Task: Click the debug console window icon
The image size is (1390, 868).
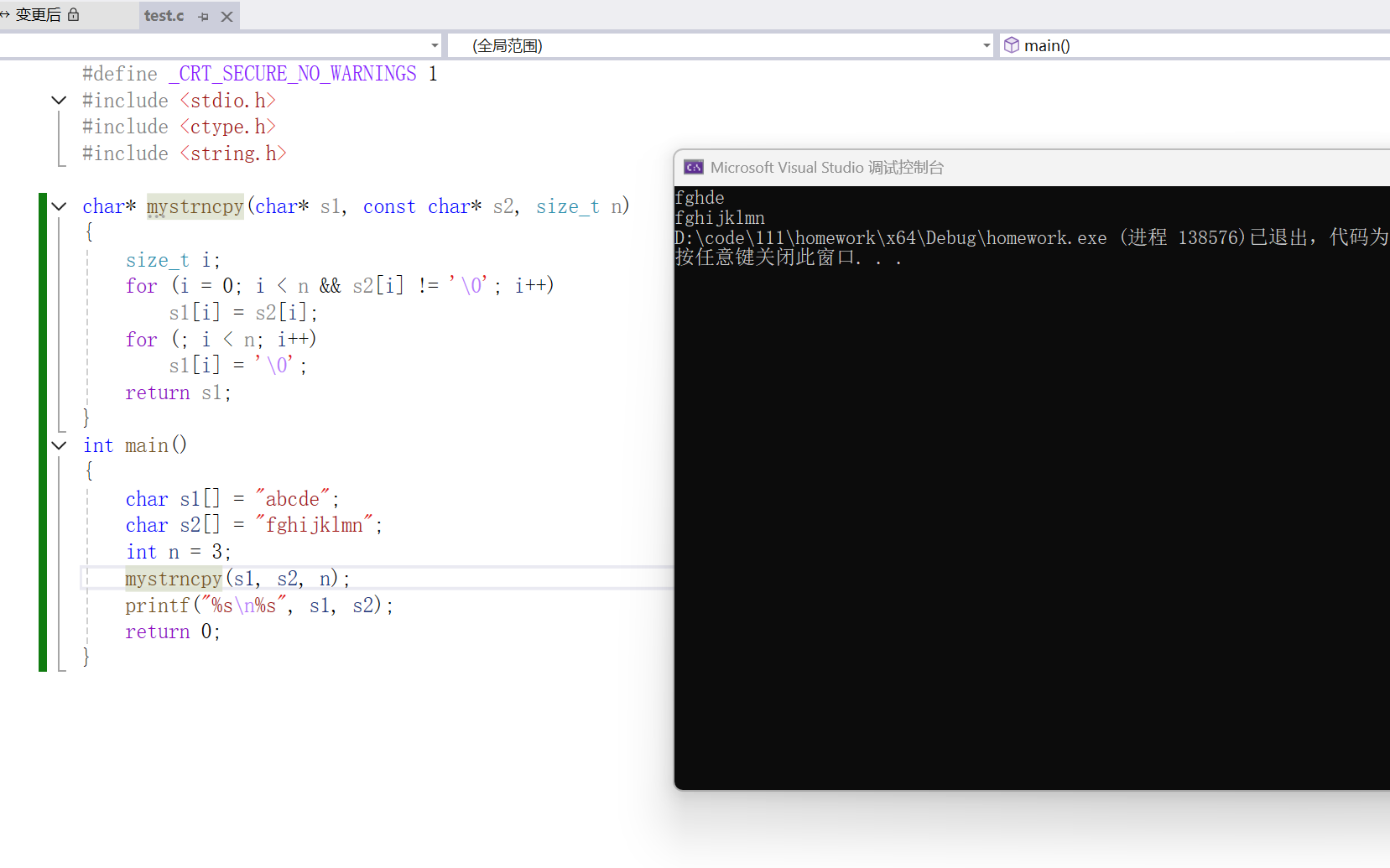Action: pos(694,168)
